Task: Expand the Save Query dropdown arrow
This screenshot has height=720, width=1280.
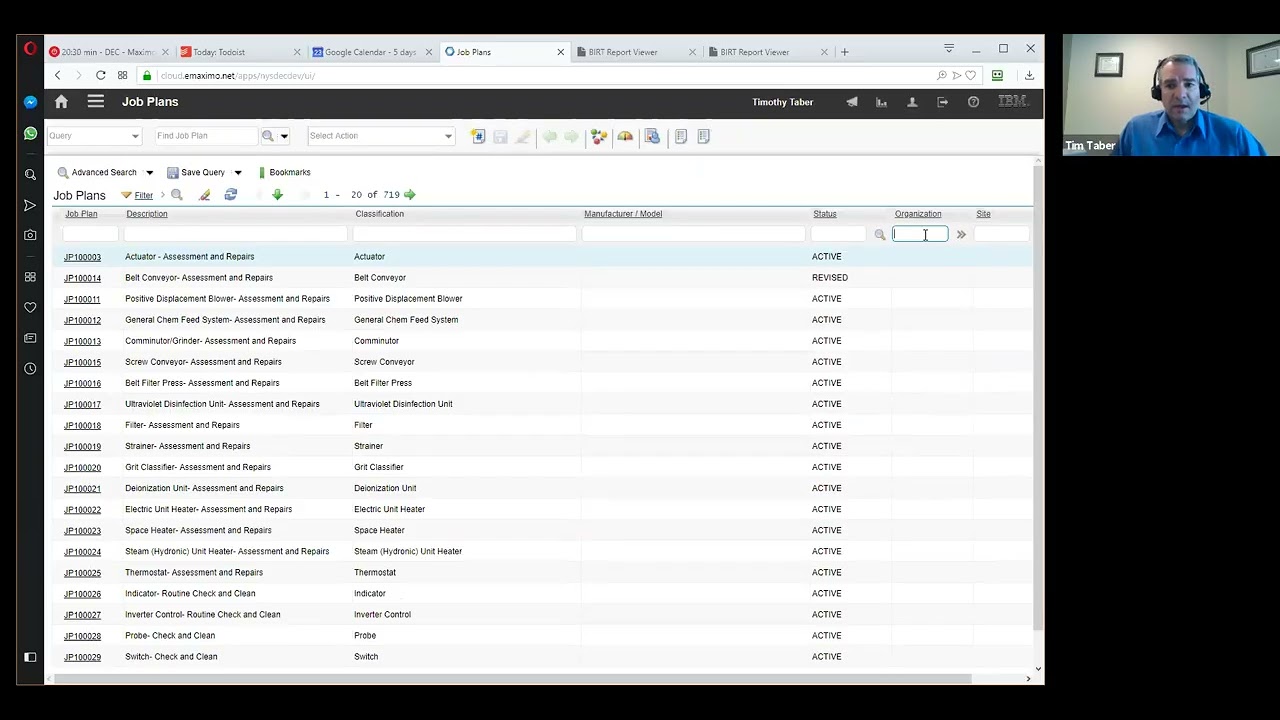Action: [x=237, y=173]
